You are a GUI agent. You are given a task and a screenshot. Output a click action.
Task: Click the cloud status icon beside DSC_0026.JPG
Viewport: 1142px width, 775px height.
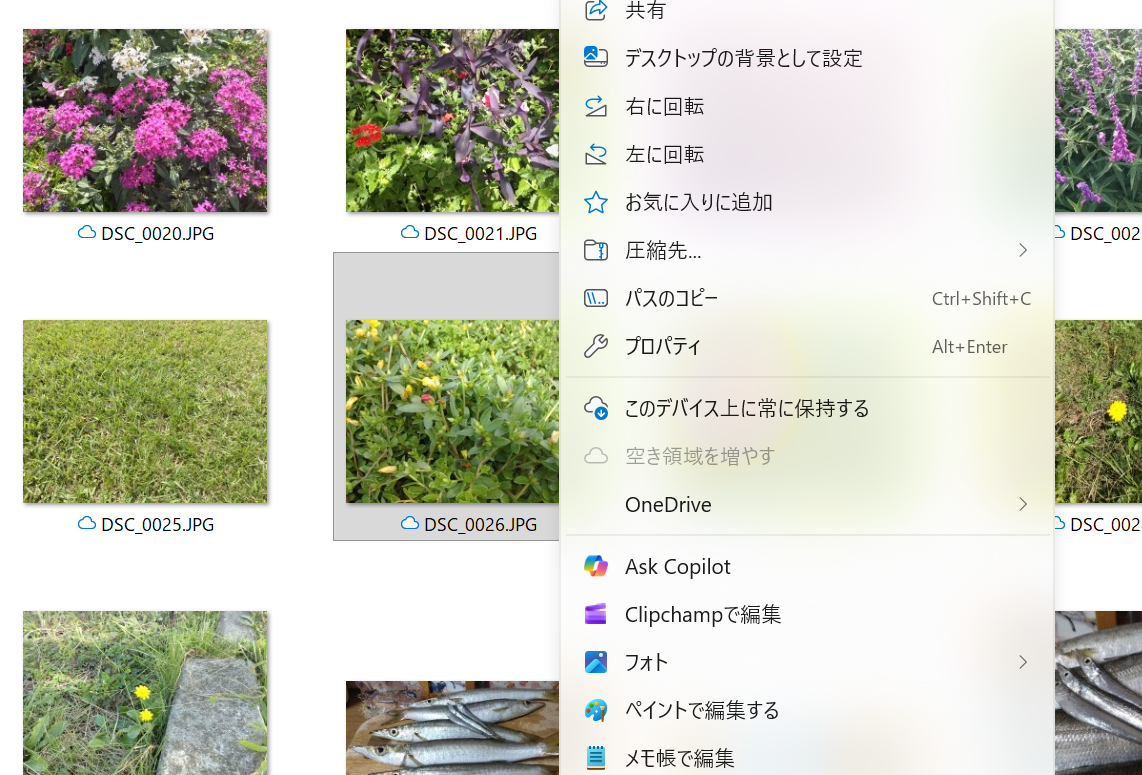click(x=411, y=524)
